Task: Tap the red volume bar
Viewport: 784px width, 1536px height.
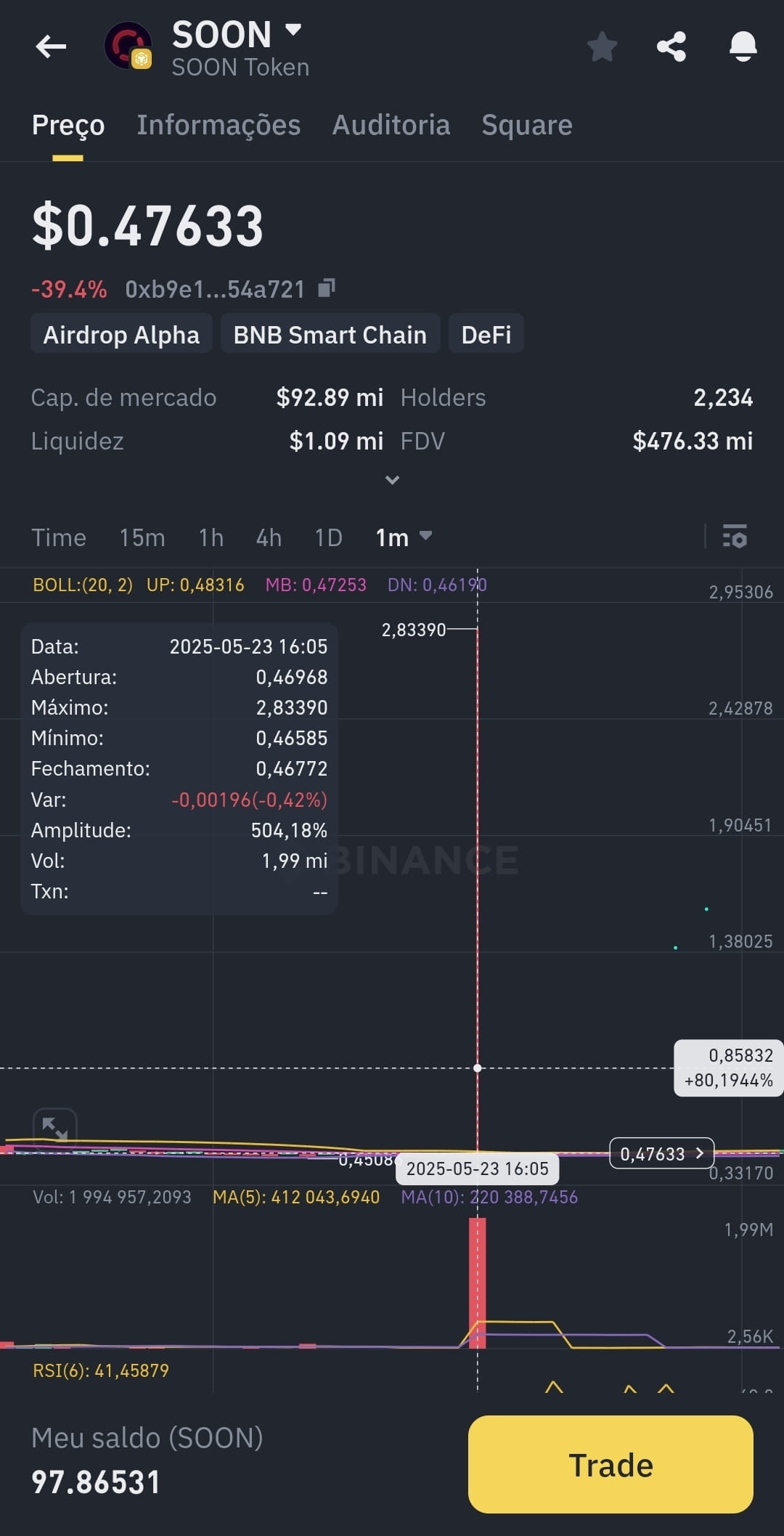Action: click(478, 1283)
